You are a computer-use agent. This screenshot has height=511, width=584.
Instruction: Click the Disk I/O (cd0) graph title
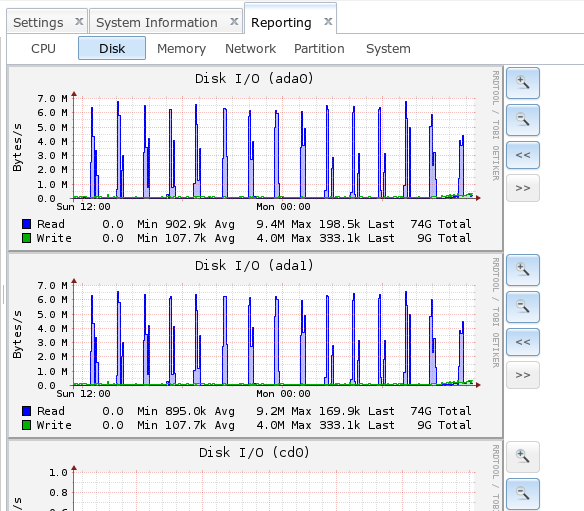[254, 453]
